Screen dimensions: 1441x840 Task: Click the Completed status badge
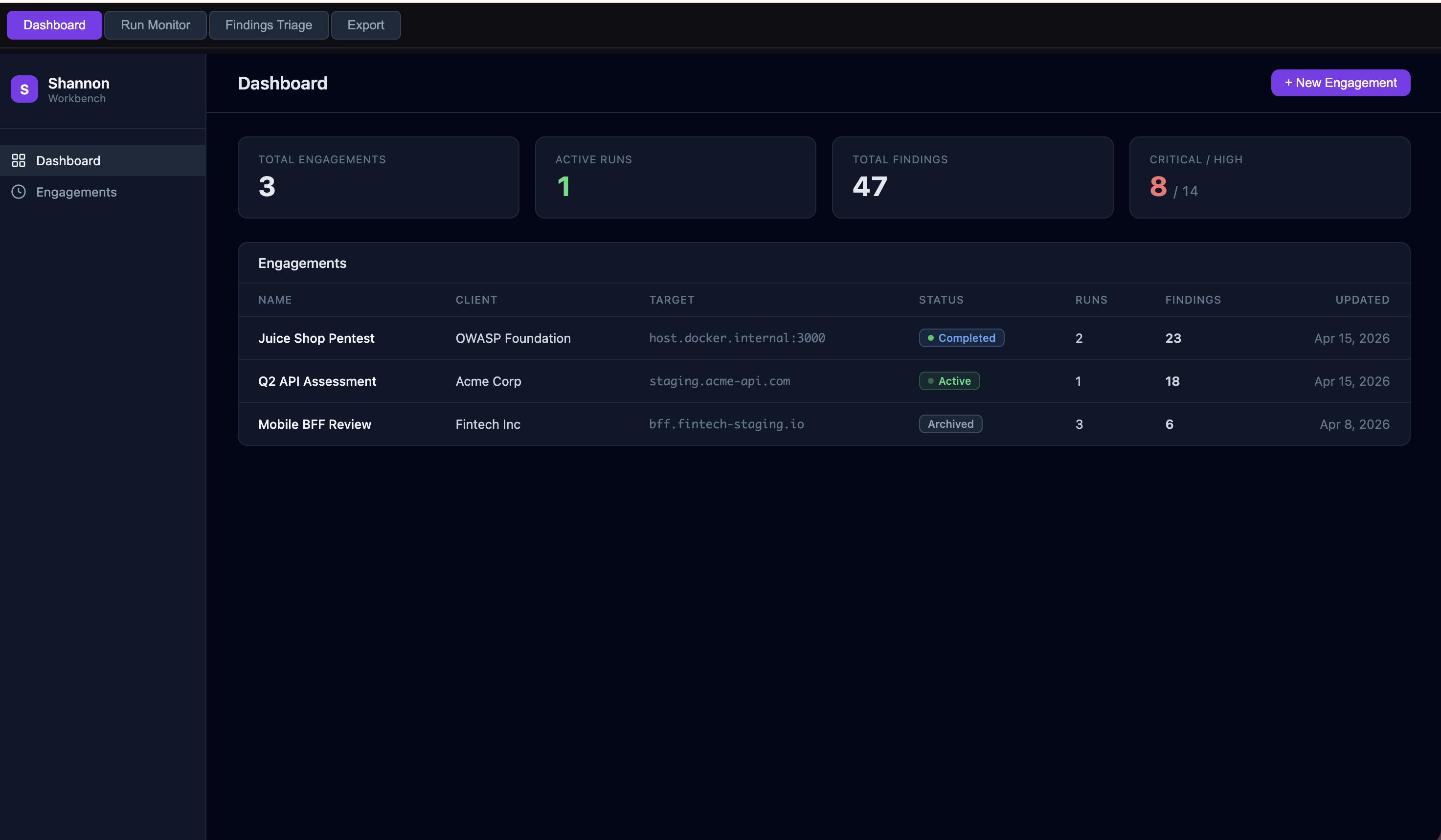(x=961, y=338)
